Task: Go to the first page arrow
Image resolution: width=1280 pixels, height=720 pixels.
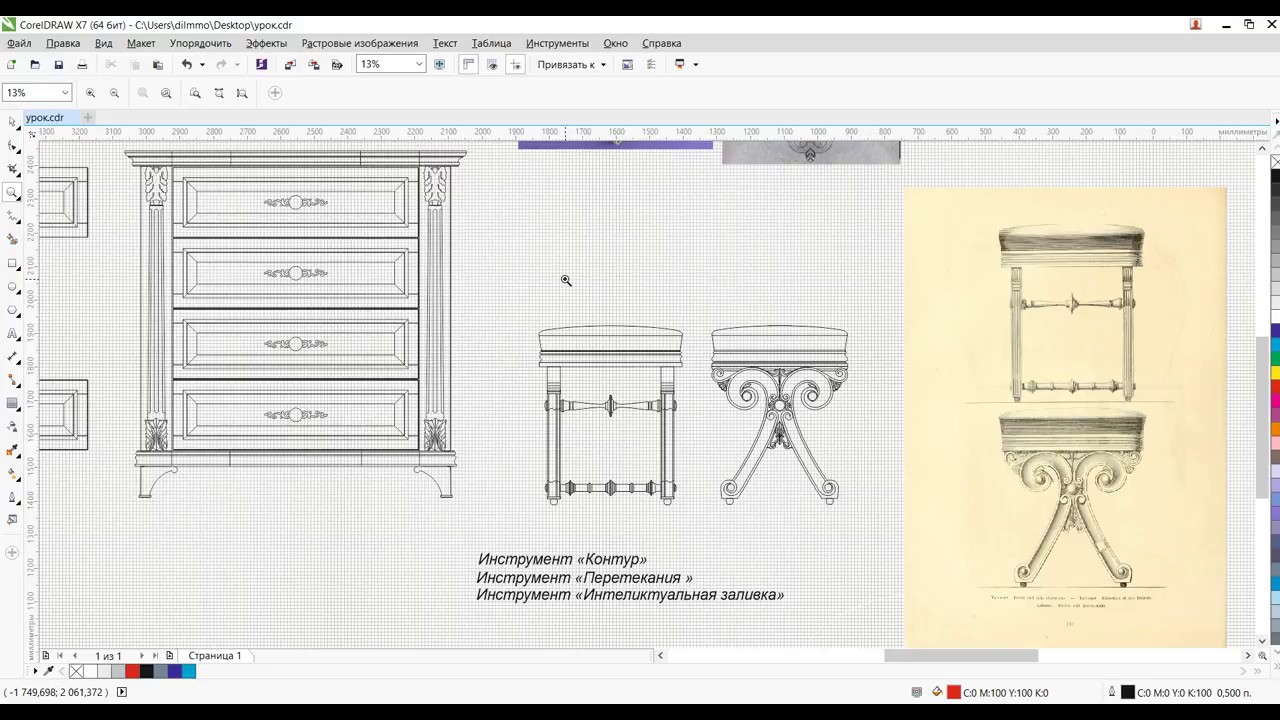Action: click(59, 656)
